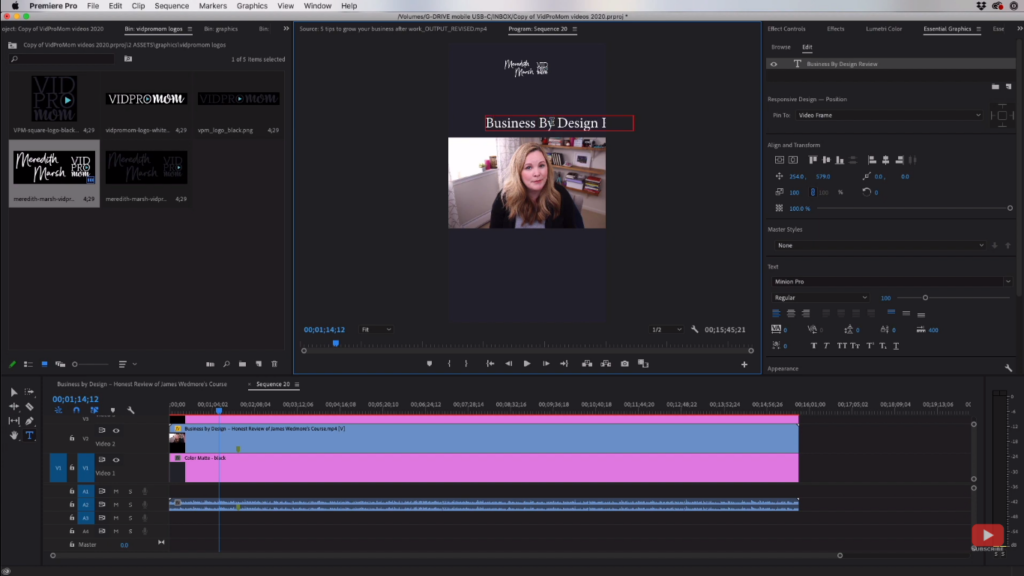Toggle Video 1 track output eye
The height and width of the screenshot is (576, 1024).
point(116,460)
